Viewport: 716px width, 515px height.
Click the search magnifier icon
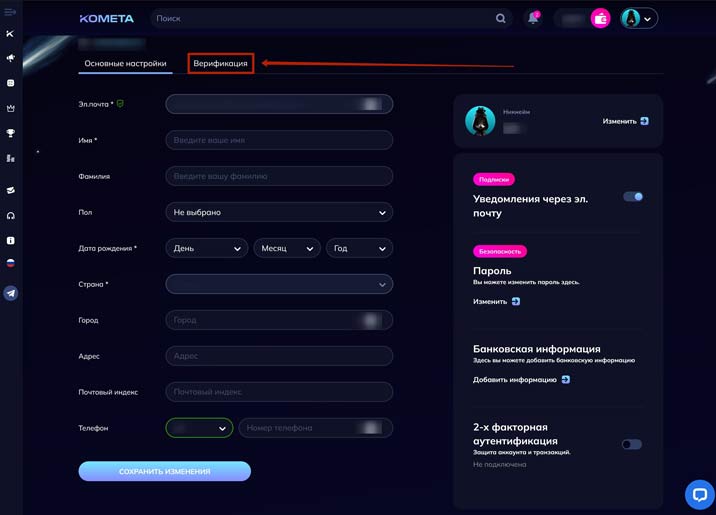501,18
